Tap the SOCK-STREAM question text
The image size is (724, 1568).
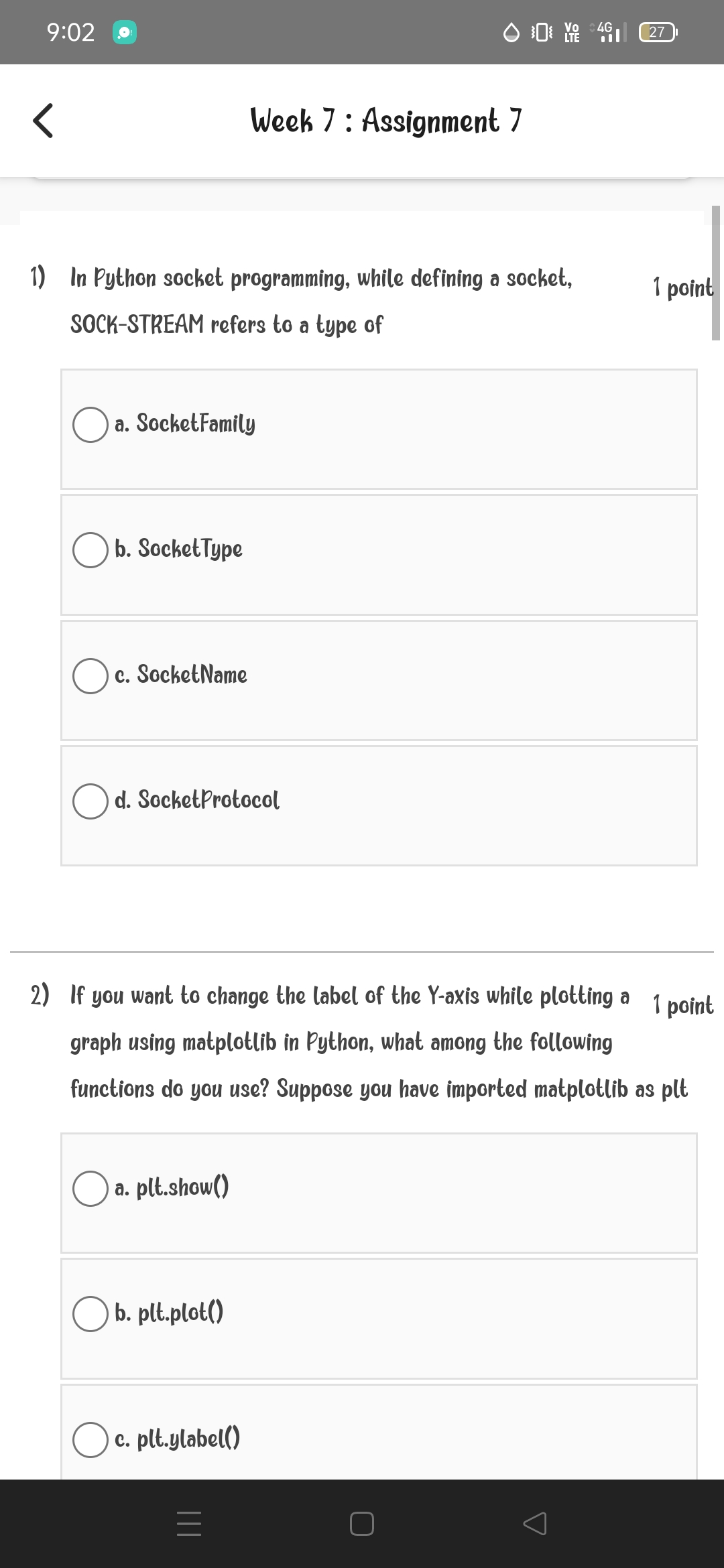(x=322, y=301)
